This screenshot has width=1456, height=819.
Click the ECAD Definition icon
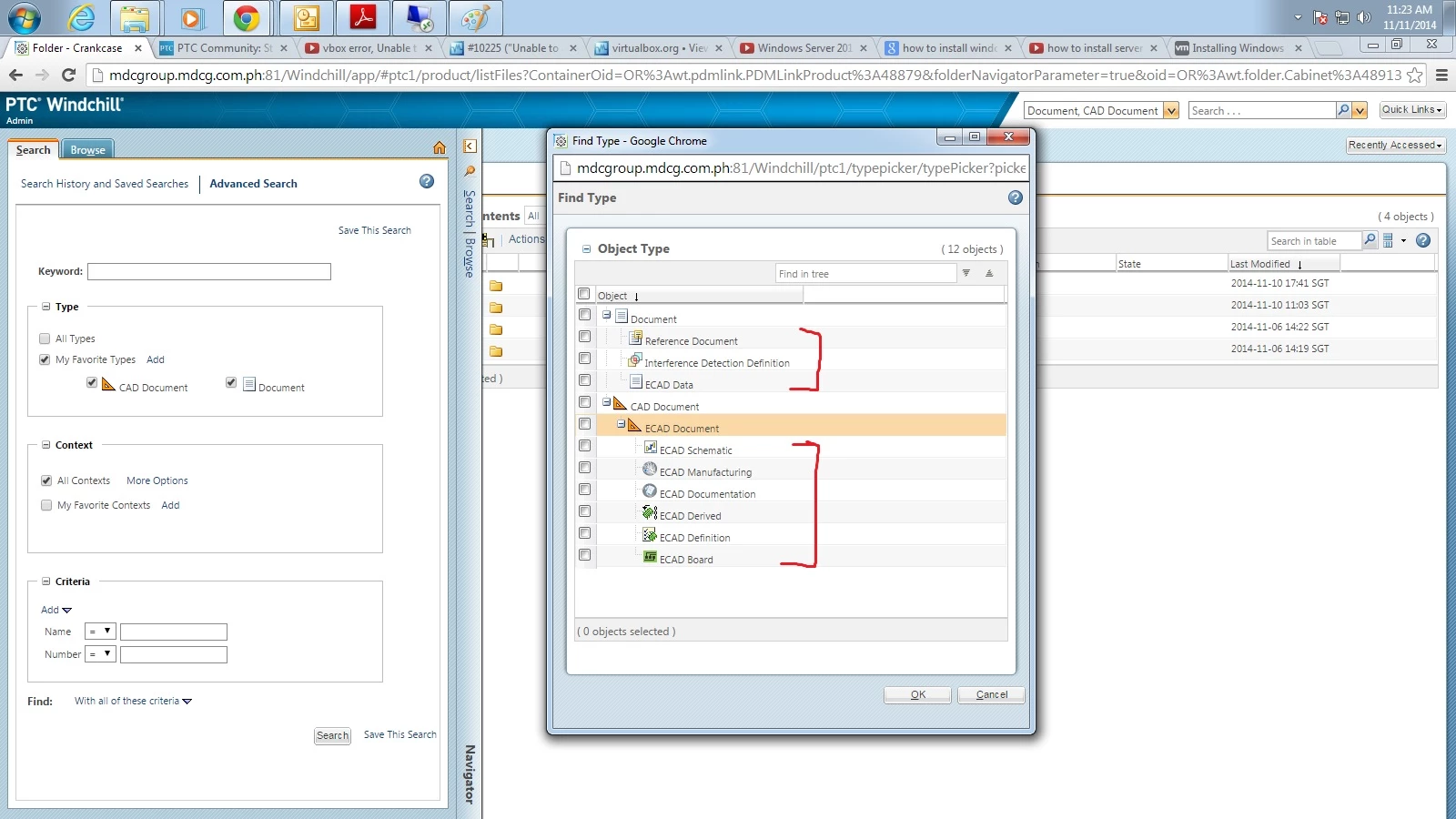650,534
